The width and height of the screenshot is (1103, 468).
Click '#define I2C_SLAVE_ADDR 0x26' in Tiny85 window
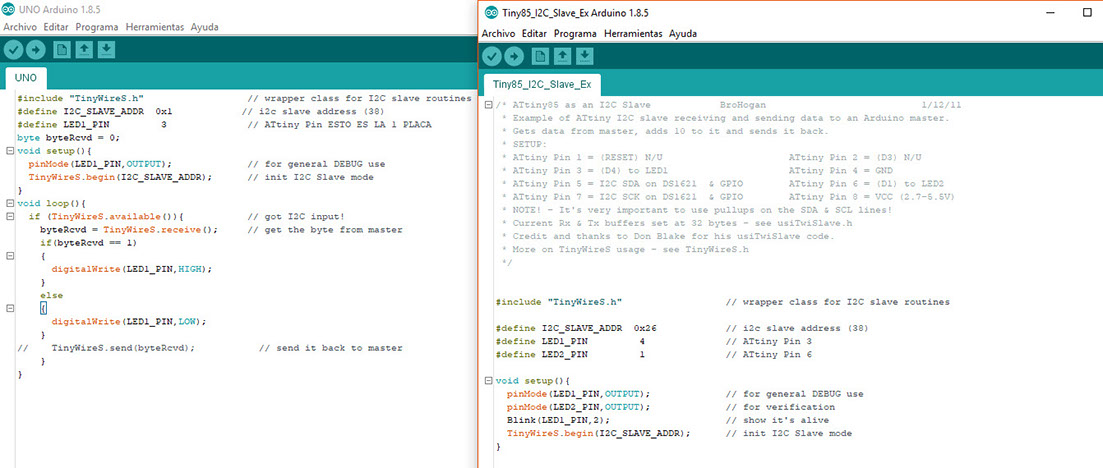point(576,328)
